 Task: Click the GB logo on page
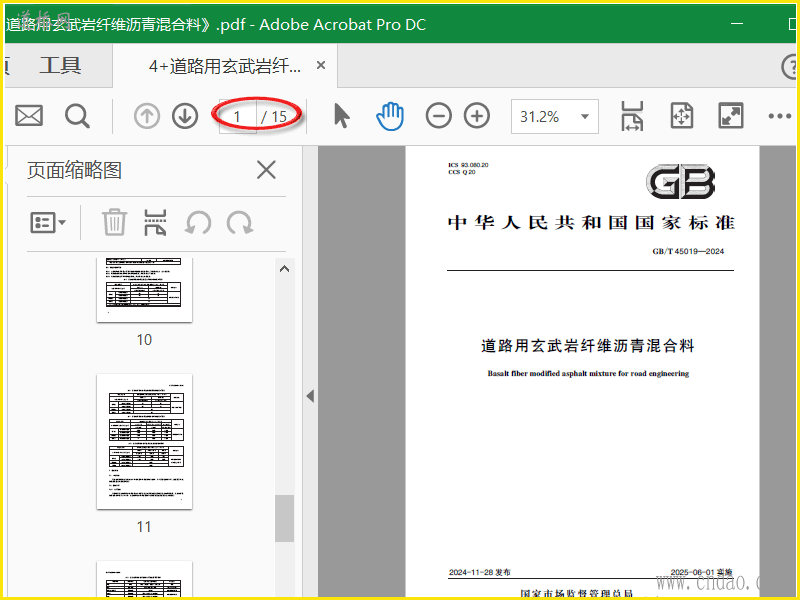(x=680, y=182)
